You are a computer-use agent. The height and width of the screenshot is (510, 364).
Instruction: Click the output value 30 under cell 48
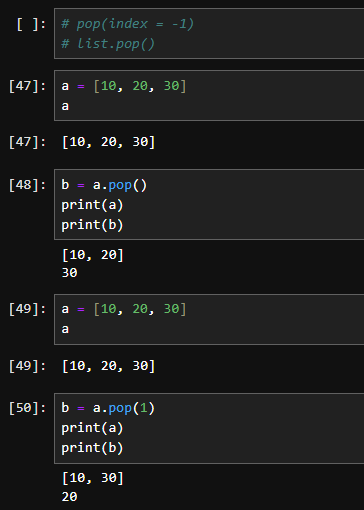[x=69, y=273]
